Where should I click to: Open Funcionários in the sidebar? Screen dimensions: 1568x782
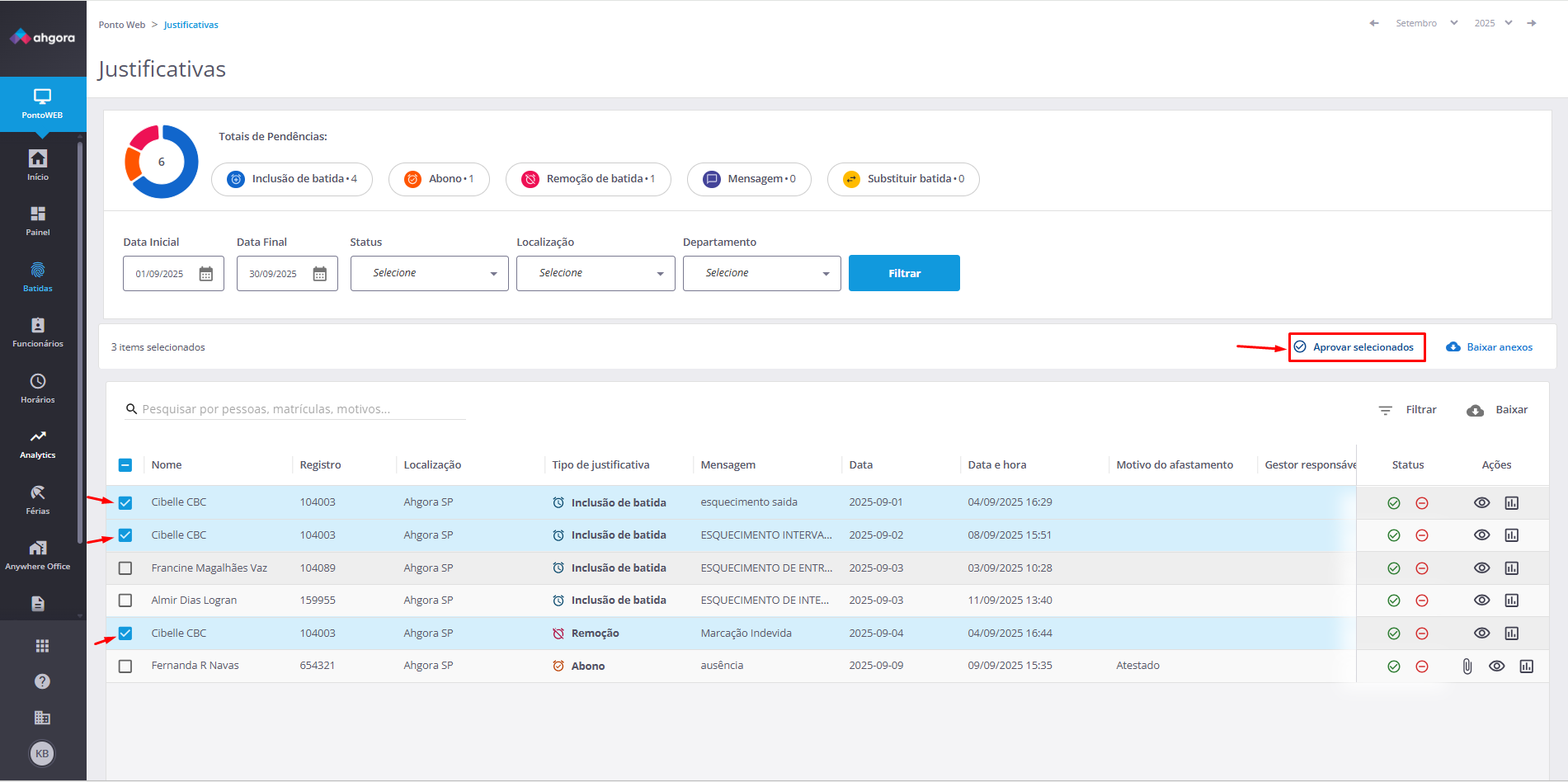pyautogui.click(x=38, y=332)
